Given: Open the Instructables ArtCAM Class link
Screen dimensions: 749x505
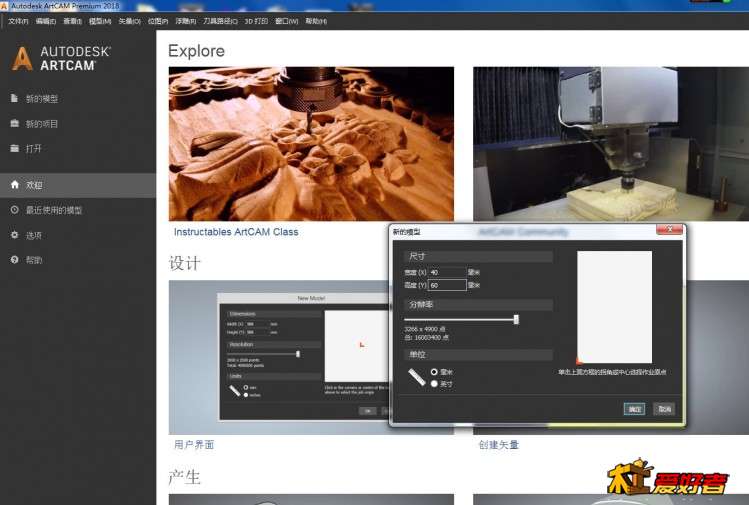Looking at the screenshot, I should pyautogui.click(x=236, y=232).
